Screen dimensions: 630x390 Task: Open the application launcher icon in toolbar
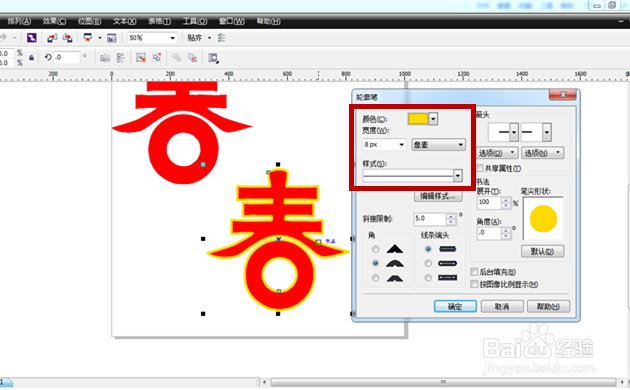pyautogui.click(x=31, y=38)
